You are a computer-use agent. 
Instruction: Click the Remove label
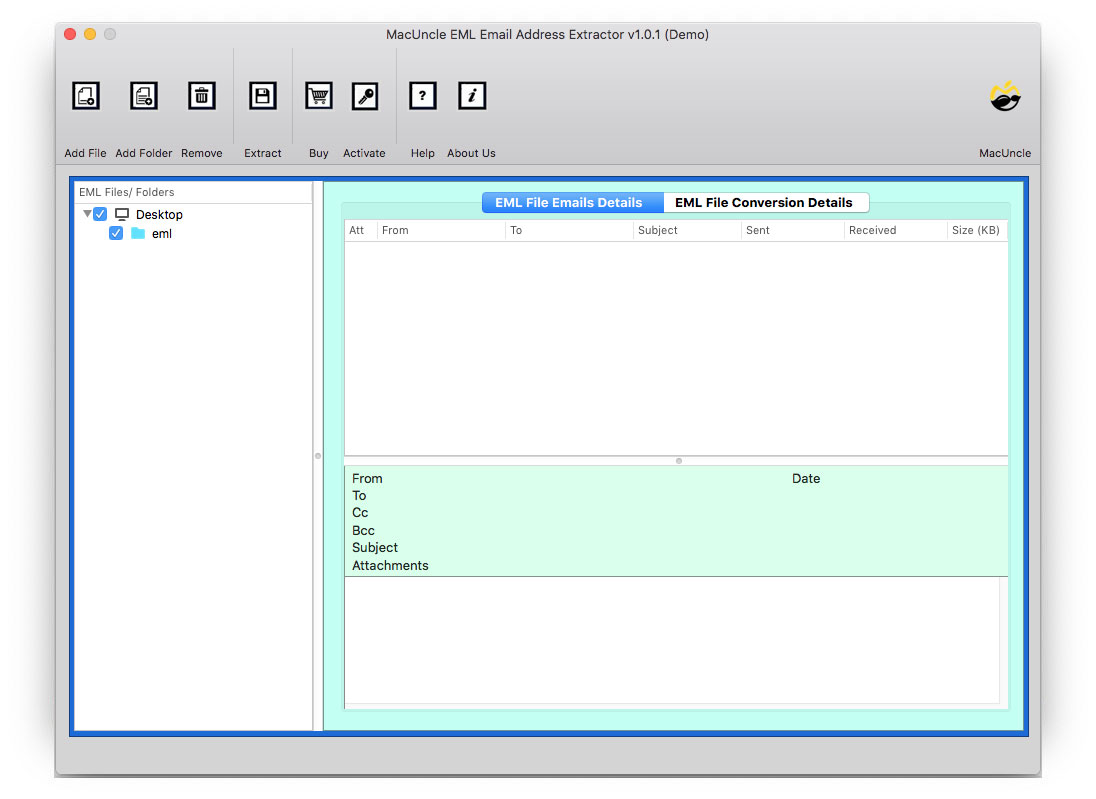point(201,153)
